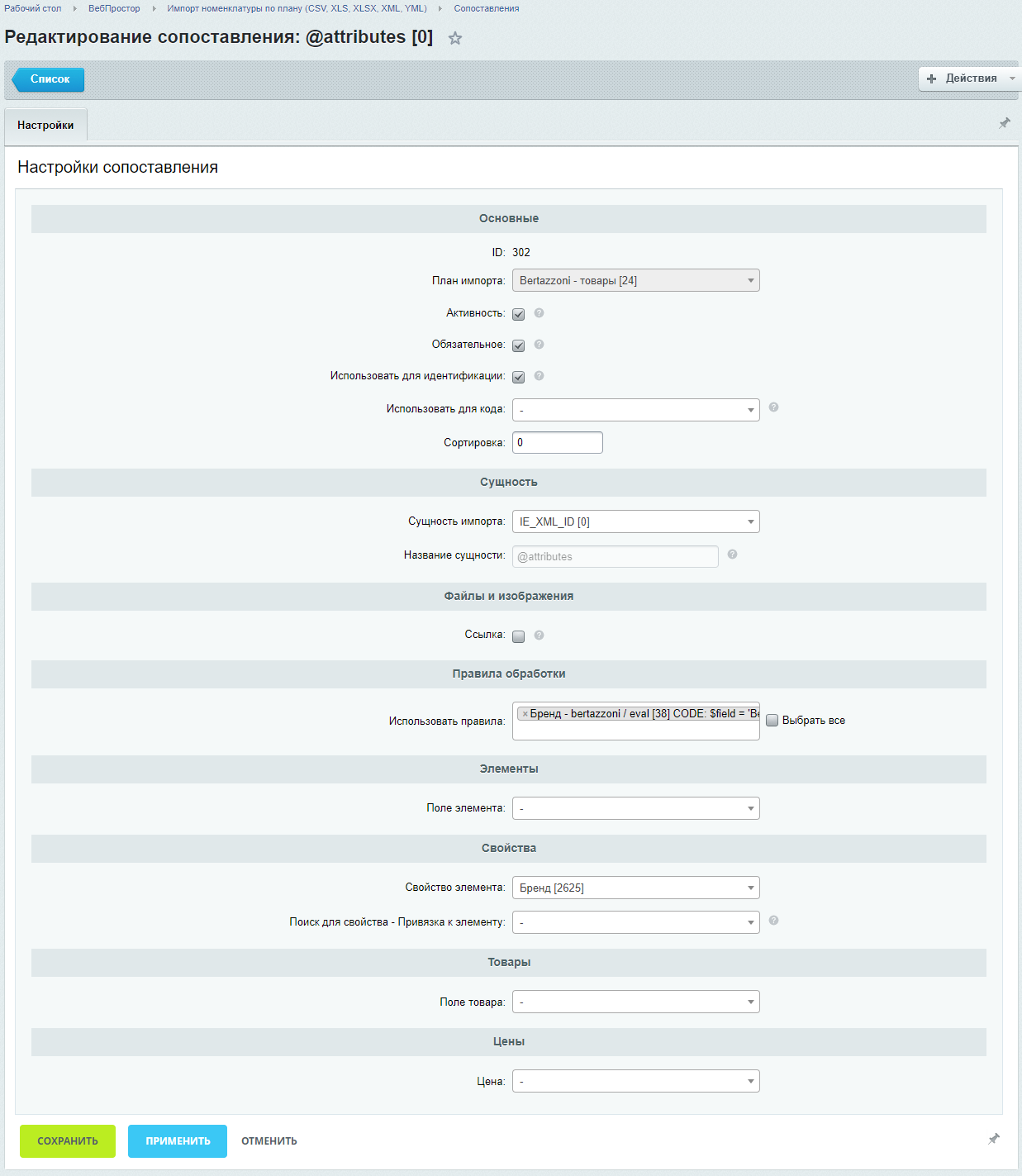The width and height of the screenshot is (1022, 1176).
Task: Add page to favorites with star icon
Action: 455,38
